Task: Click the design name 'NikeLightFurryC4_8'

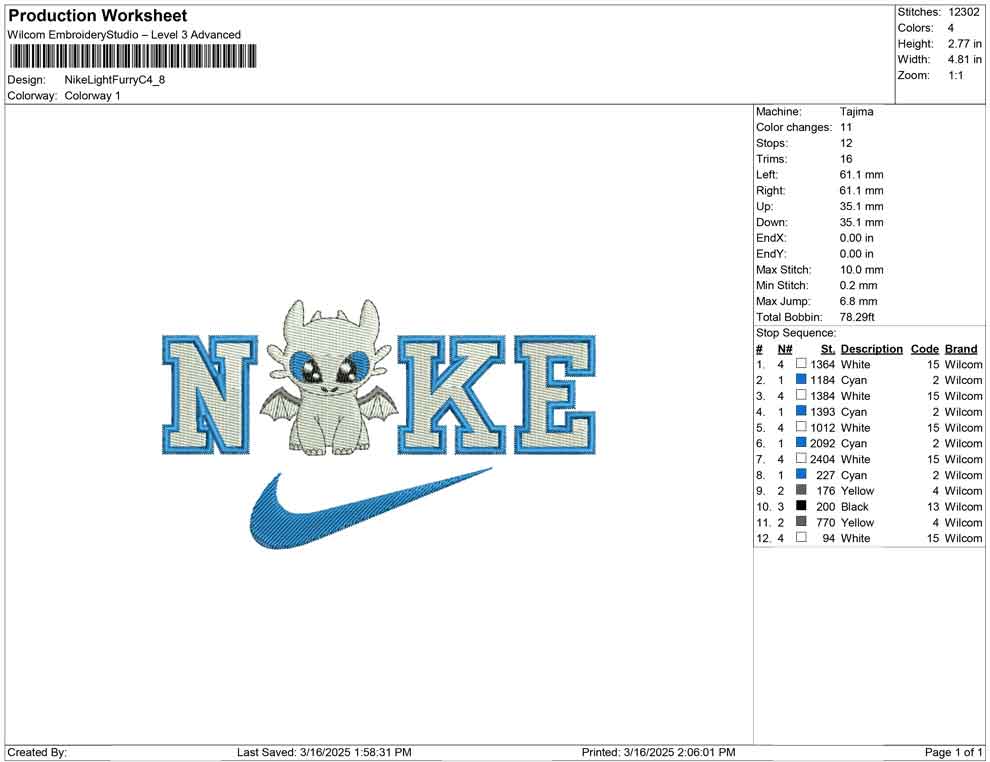Action: click(115, 80)
